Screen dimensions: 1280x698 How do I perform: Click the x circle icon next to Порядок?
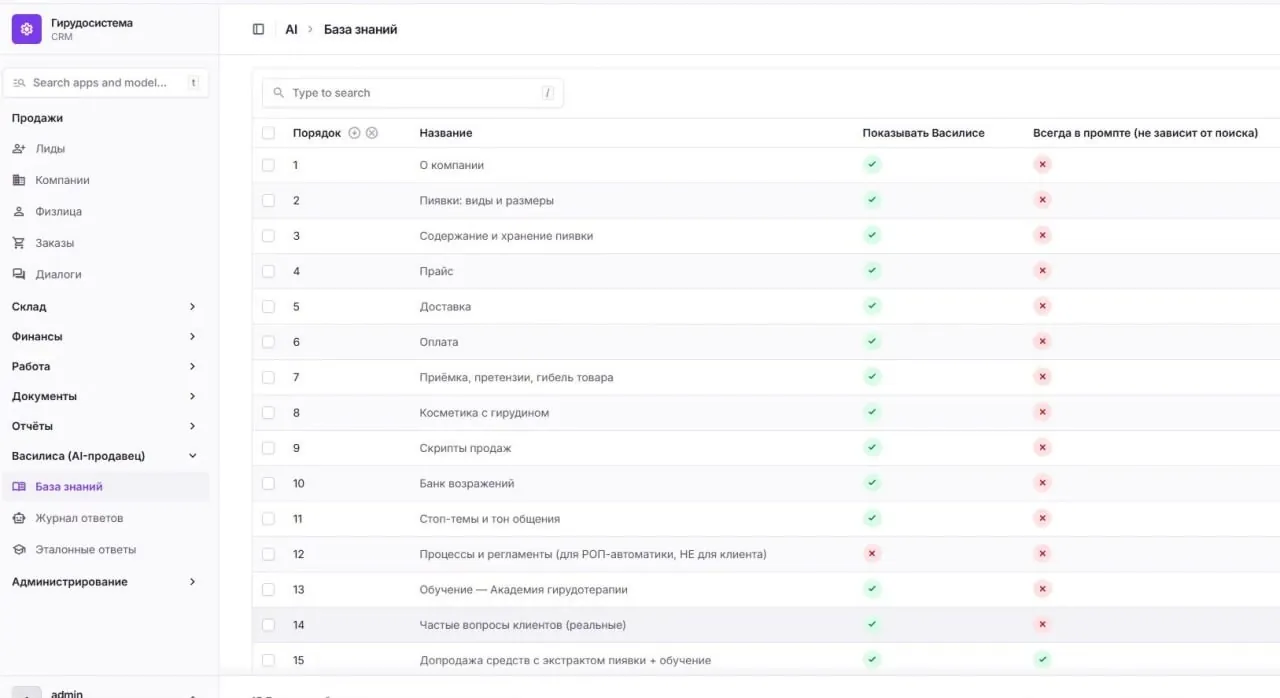[x=372, y=133]
